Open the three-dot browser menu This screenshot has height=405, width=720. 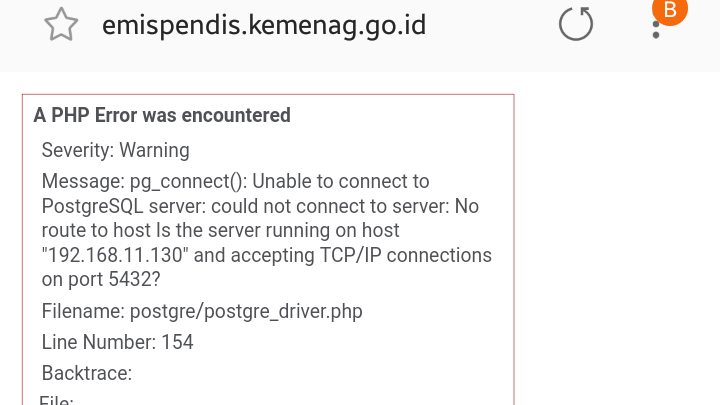(656, 28)
